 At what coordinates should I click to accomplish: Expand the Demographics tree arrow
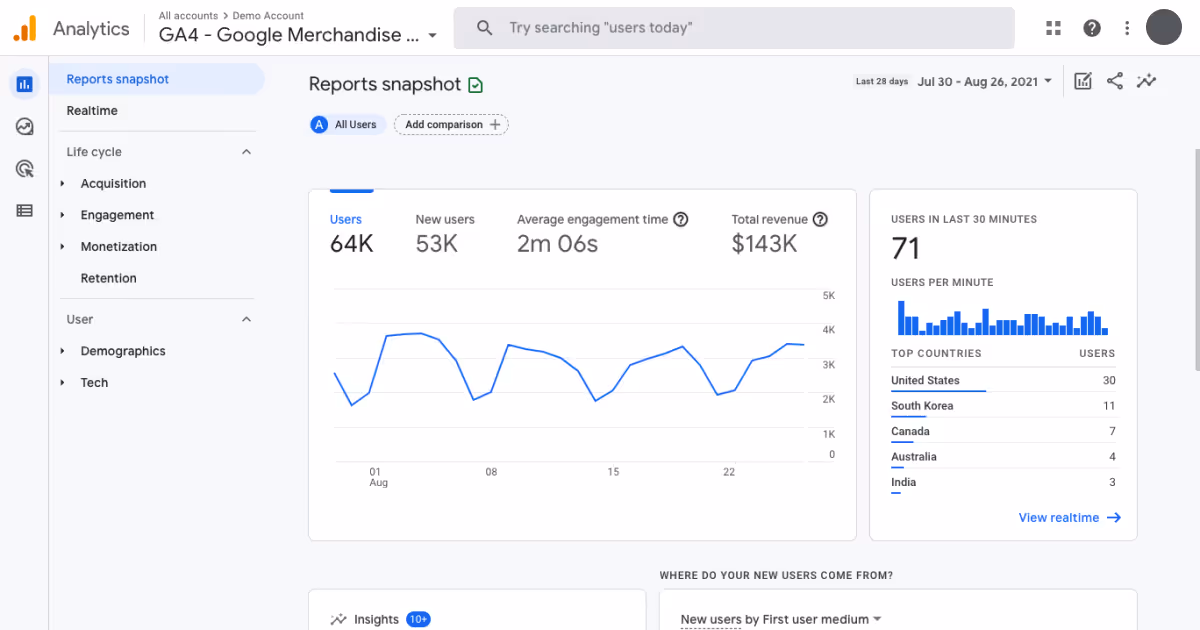point(62,351)
